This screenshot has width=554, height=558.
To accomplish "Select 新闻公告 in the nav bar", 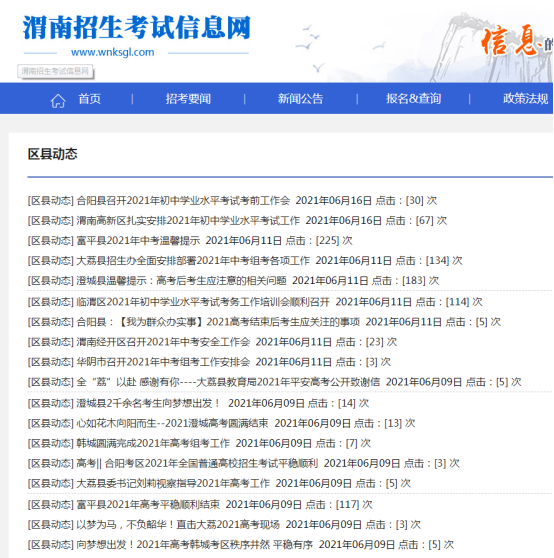I will [301, 99].
